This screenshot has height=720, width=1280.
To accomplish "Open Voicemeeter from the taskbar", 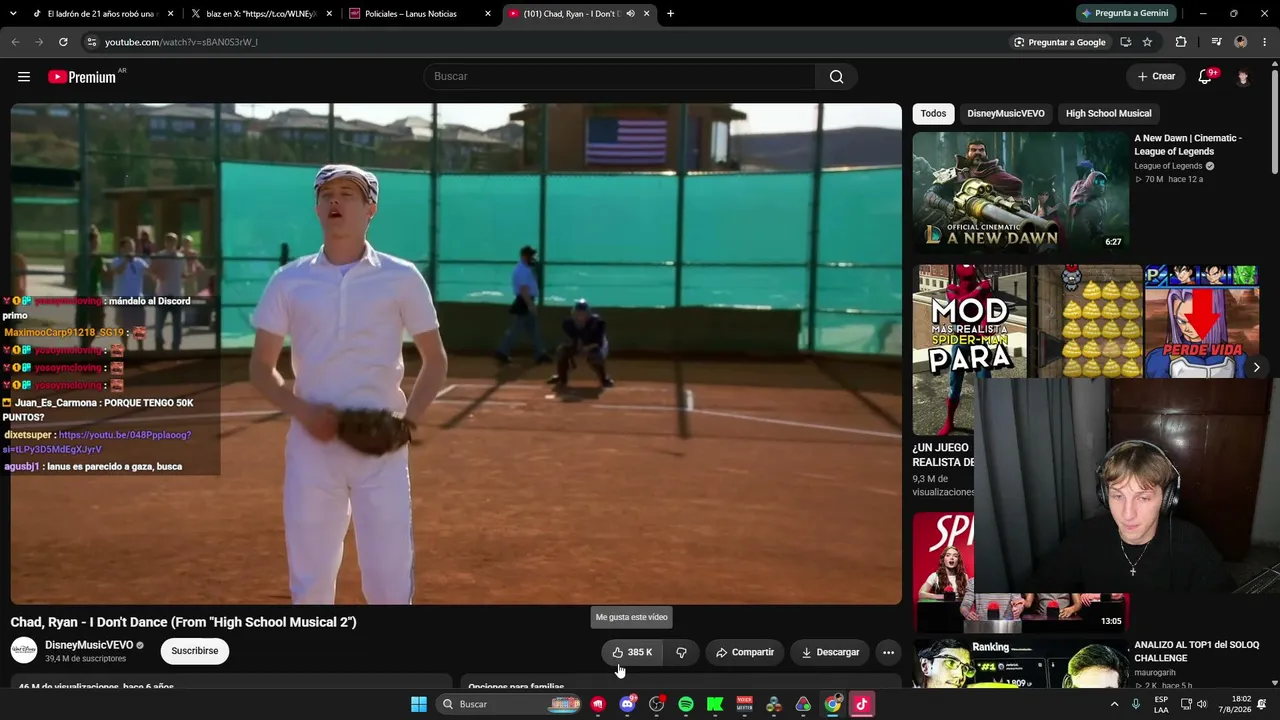I will (x=744, y=704).
